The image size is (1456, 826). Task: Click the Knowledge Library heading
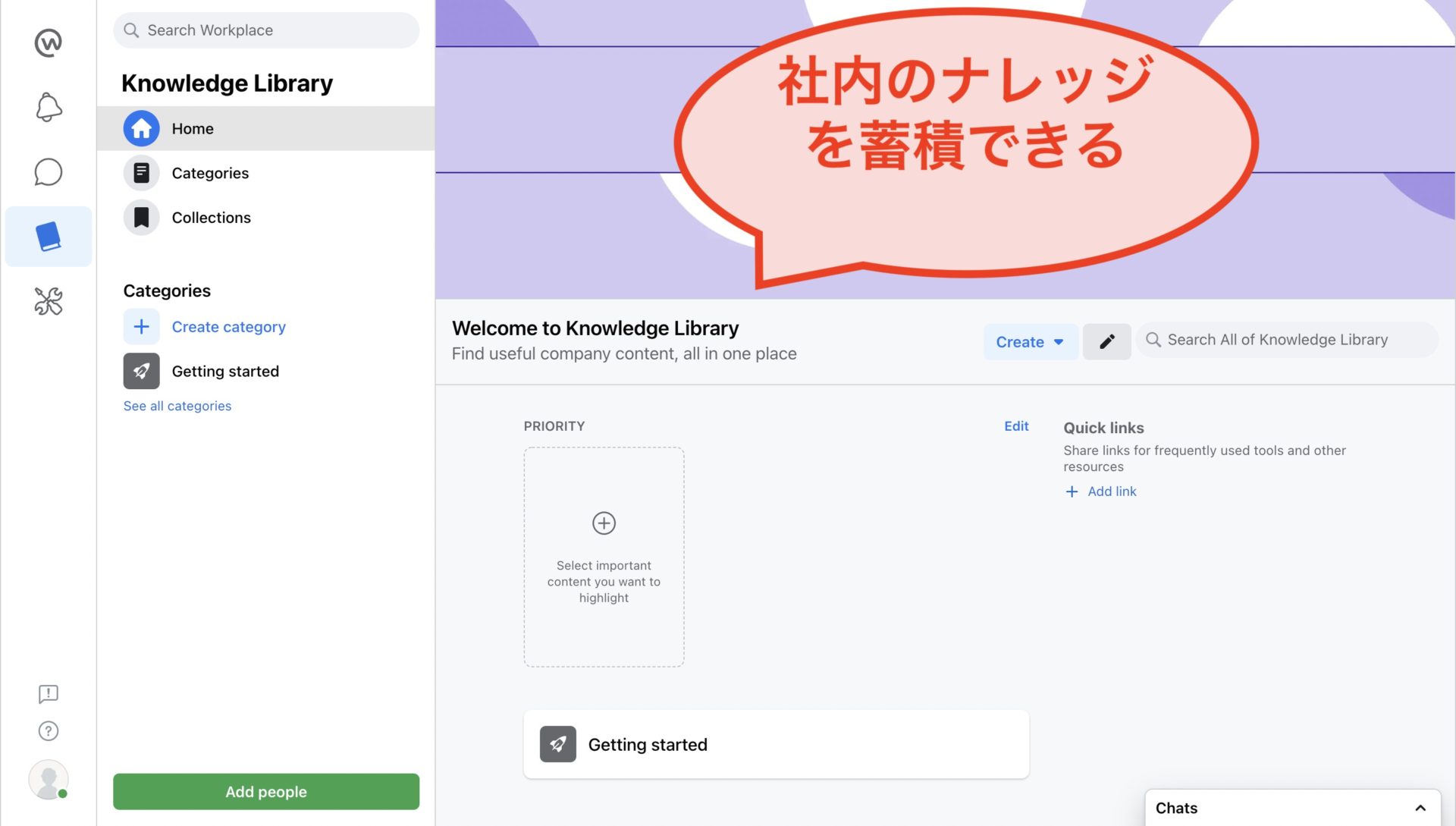227,83
